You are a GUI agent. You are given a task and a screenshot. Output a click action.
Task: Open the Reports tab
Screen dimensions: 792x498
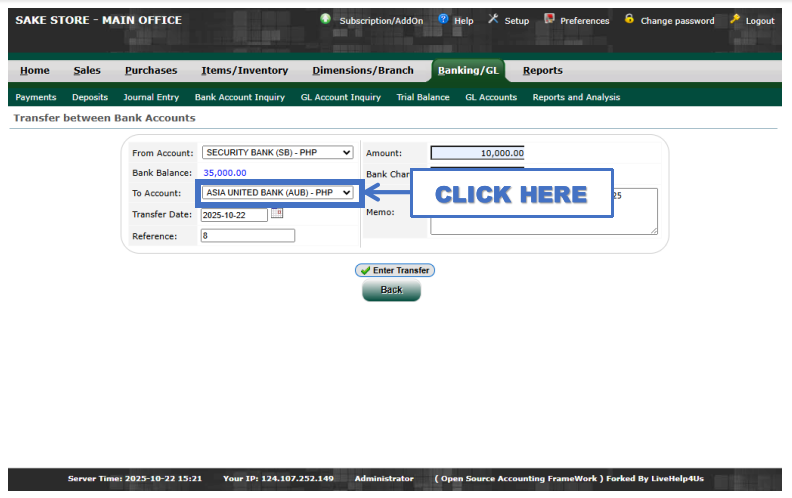542,70
